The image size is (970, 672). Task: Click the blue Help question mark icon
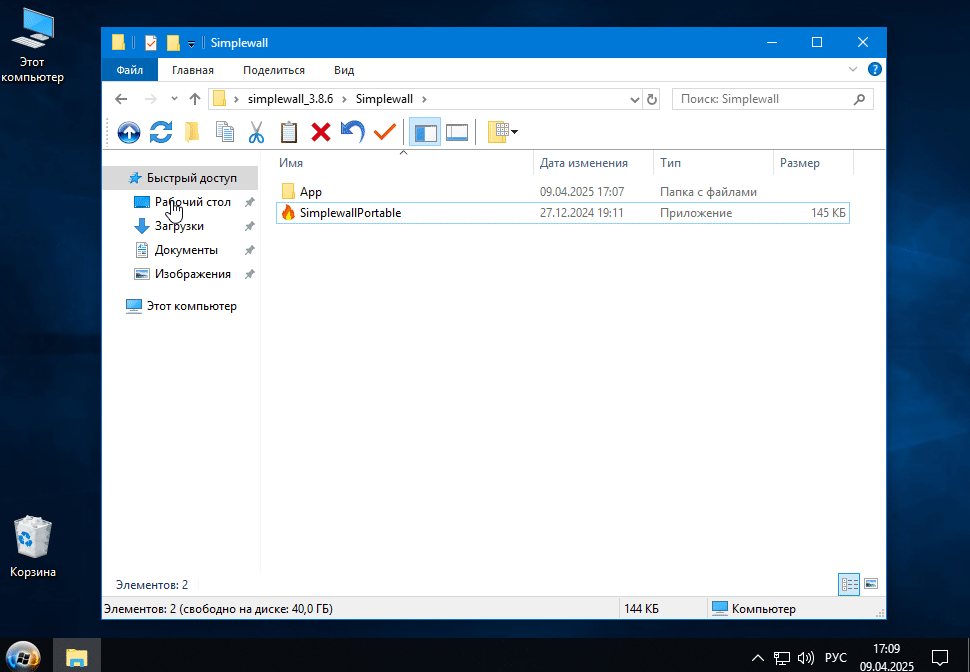coord(875,69)
